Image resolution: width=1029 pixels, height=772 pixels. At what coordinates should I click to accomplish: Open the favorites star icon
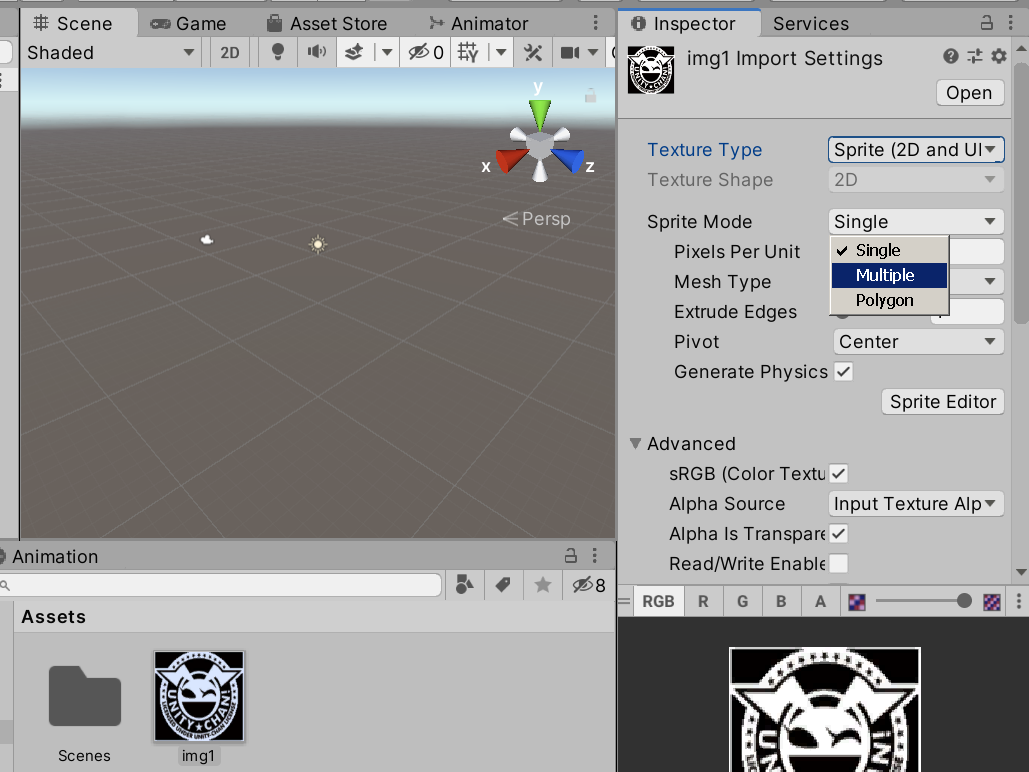click(x=543, y=584)
